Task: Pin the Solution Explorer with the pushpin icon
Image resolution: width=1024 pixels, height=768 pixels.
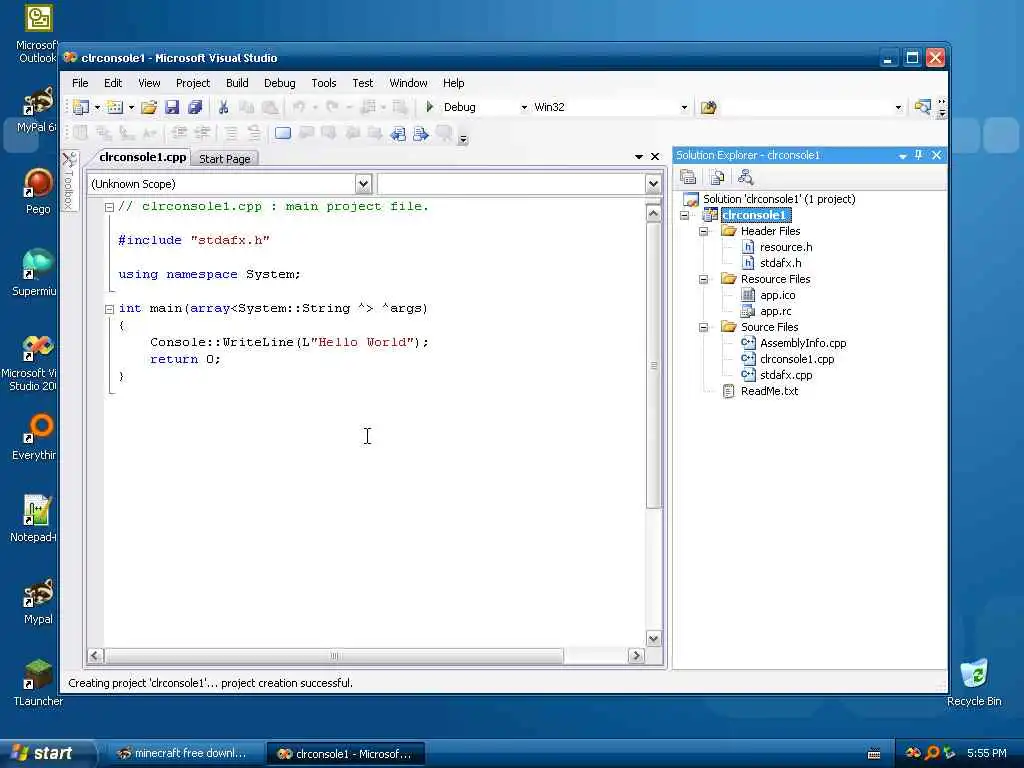Action: pos(919,155)
